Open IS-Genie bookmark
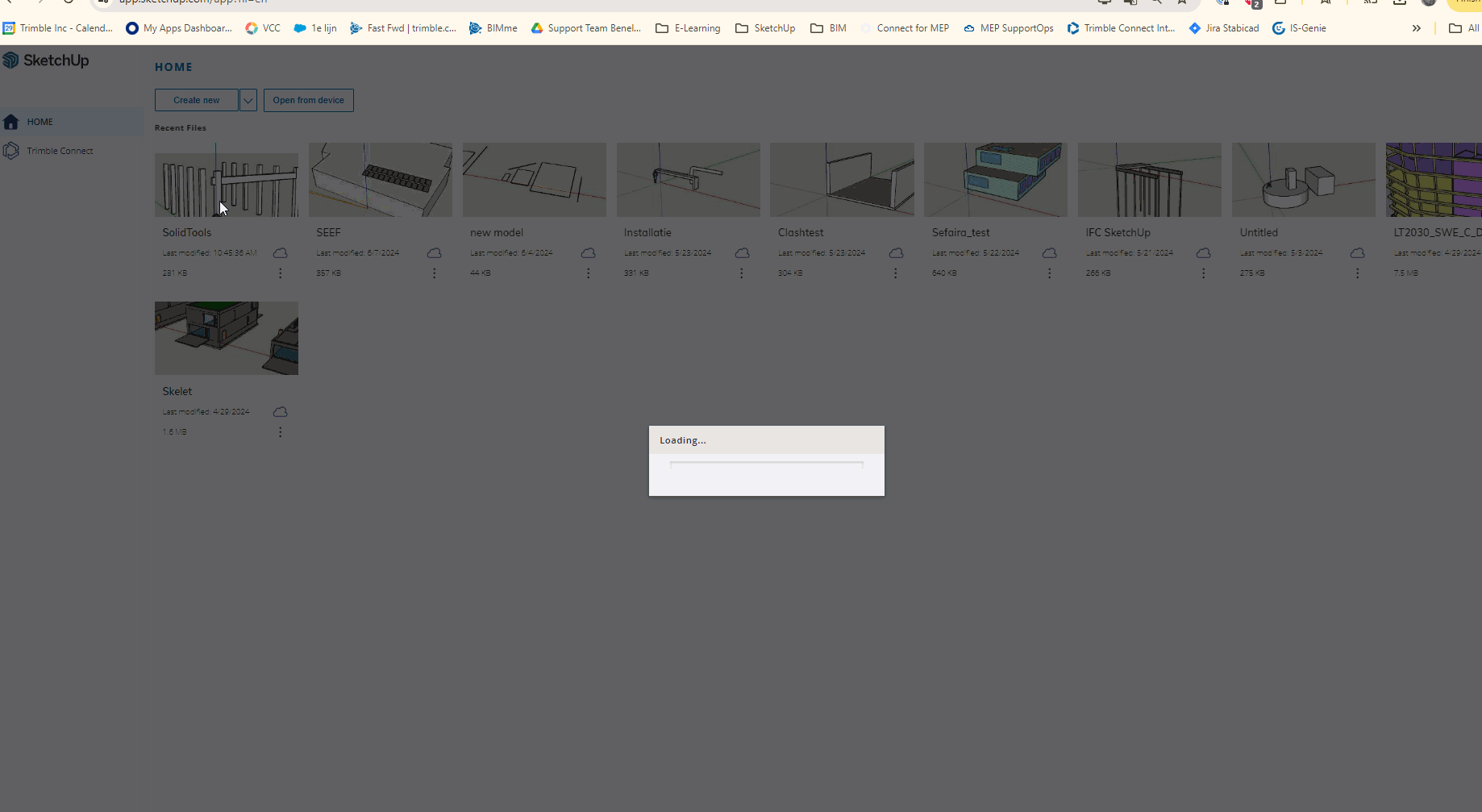1482x812 pixels. [x=1299, y=28]
